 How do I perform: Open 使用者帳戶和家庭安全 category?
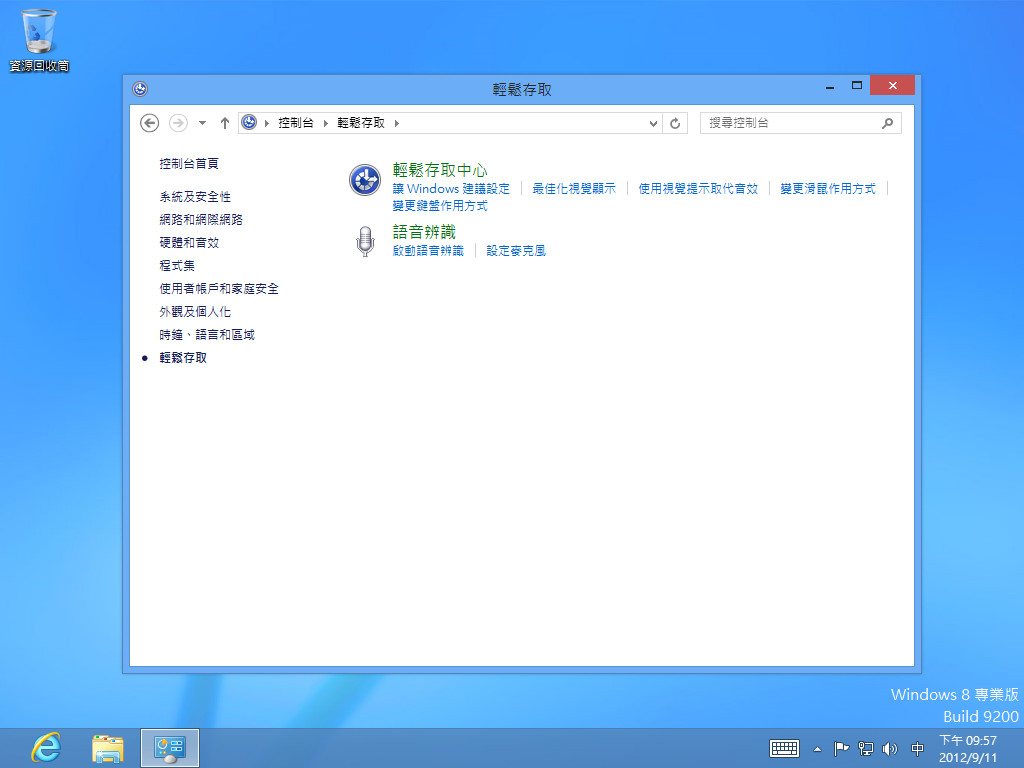tap(219, 289)
